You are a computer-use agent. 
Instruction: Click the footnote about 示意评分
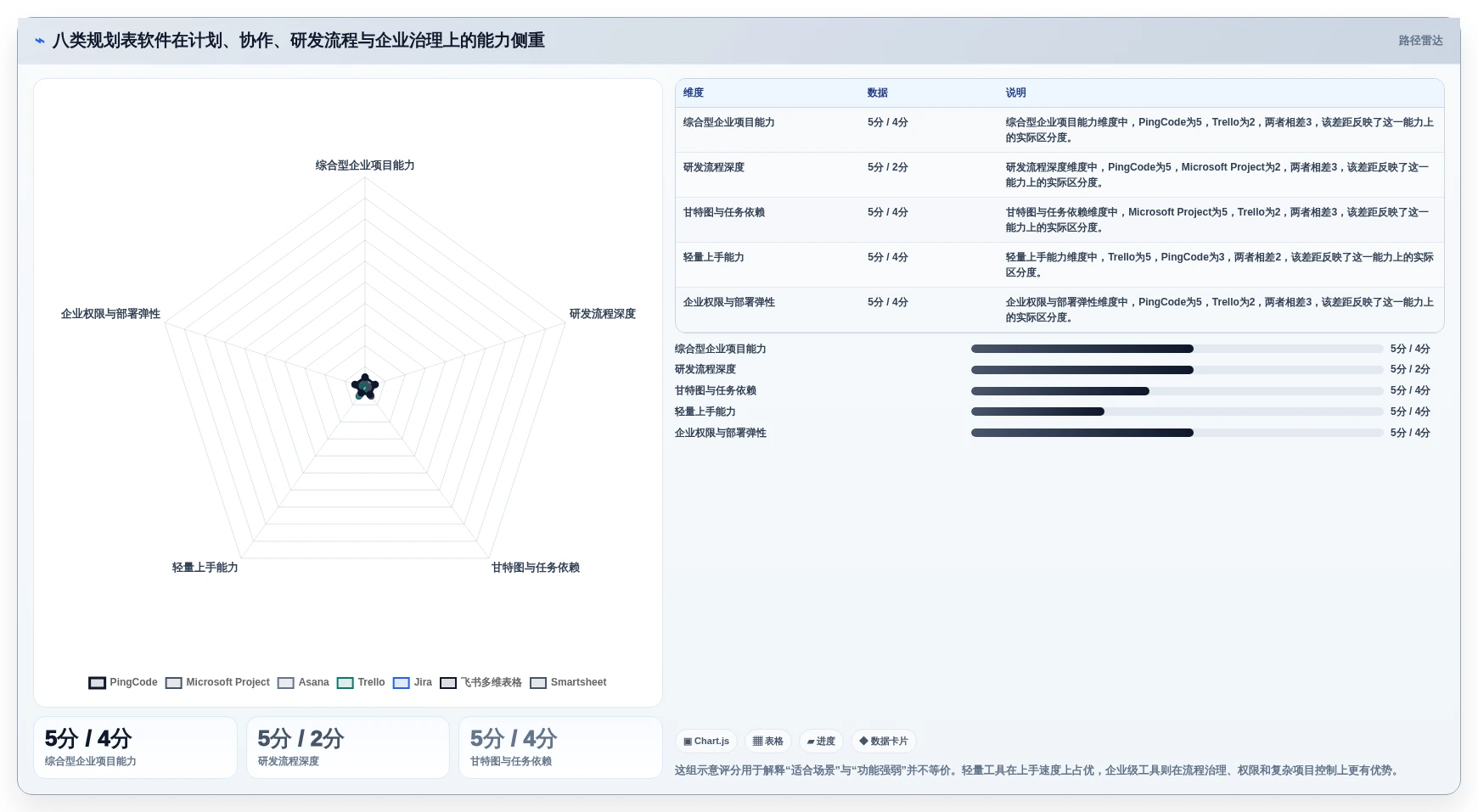(1037, 770)
